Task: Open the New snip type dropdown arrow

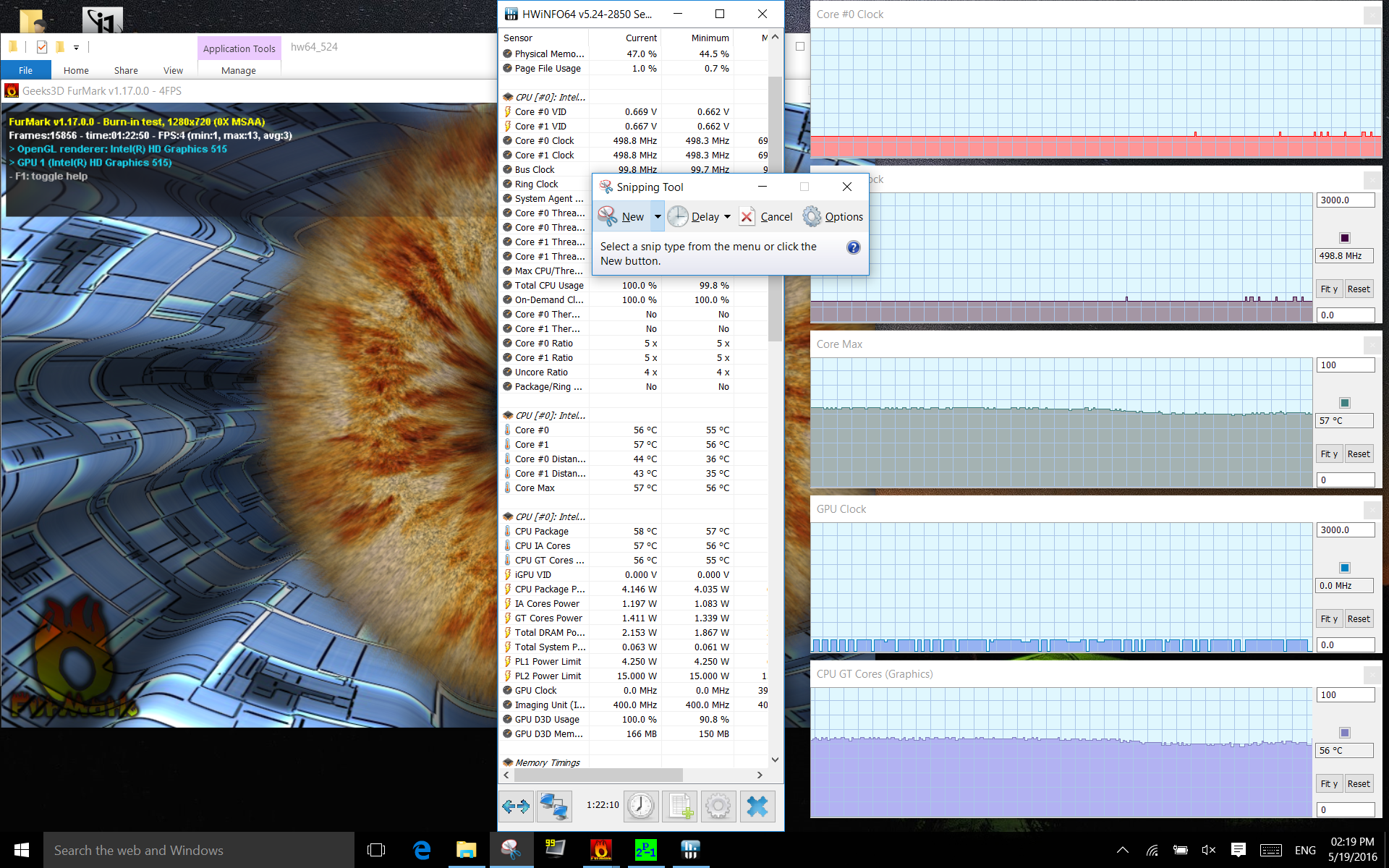Action: [x=658, y=216]
